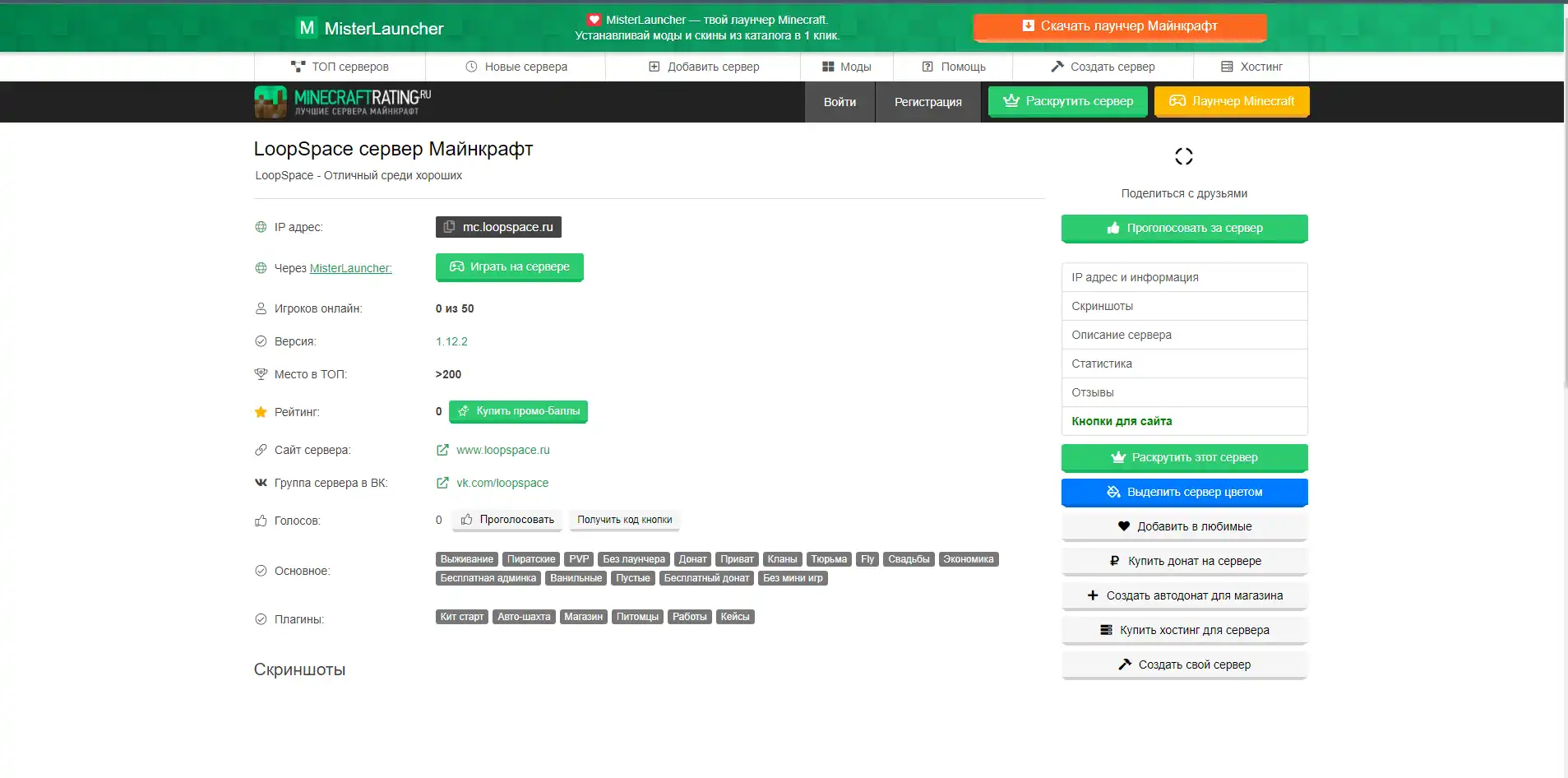Open Хостинг menu item
The image size is (1568, 778).
1251,67
